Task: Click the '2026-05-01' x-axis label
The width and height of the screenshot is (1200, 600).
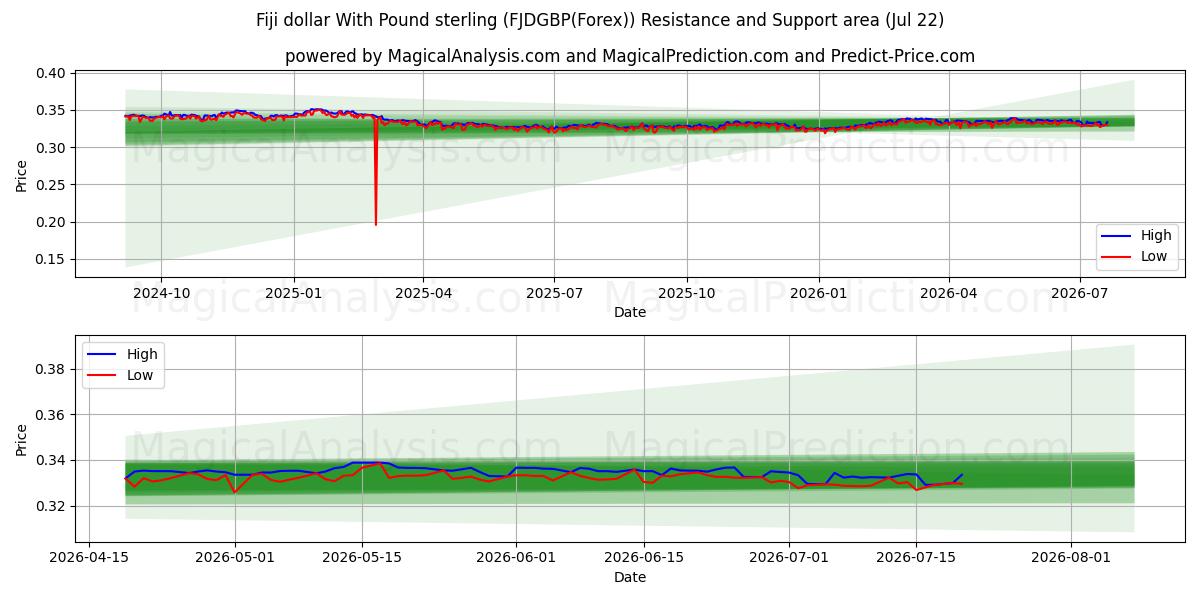Action: tap(235, 559)
